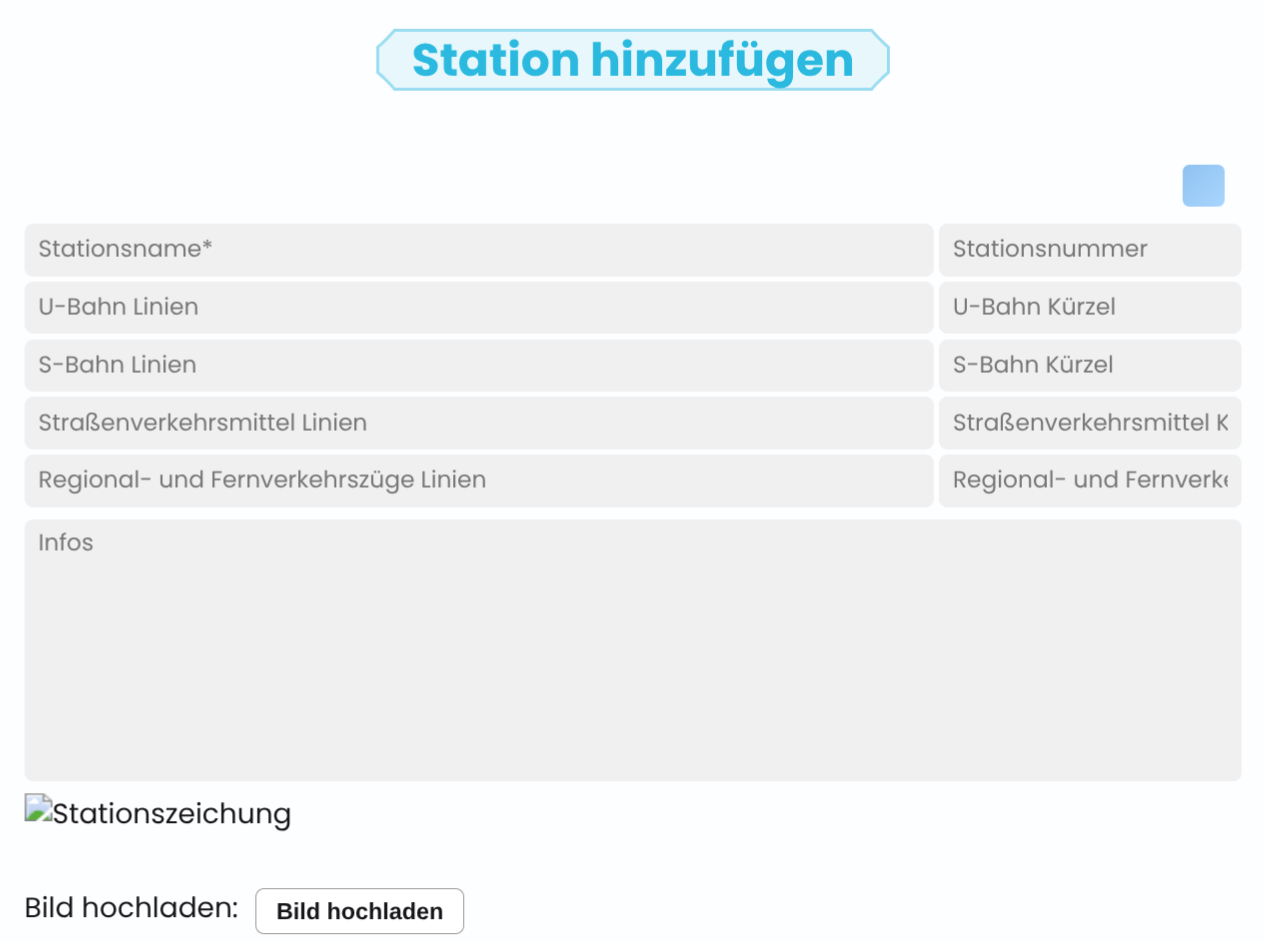
Task: Focus the Straßenverkehrsmittel Linien input
Action: (478, 423)
